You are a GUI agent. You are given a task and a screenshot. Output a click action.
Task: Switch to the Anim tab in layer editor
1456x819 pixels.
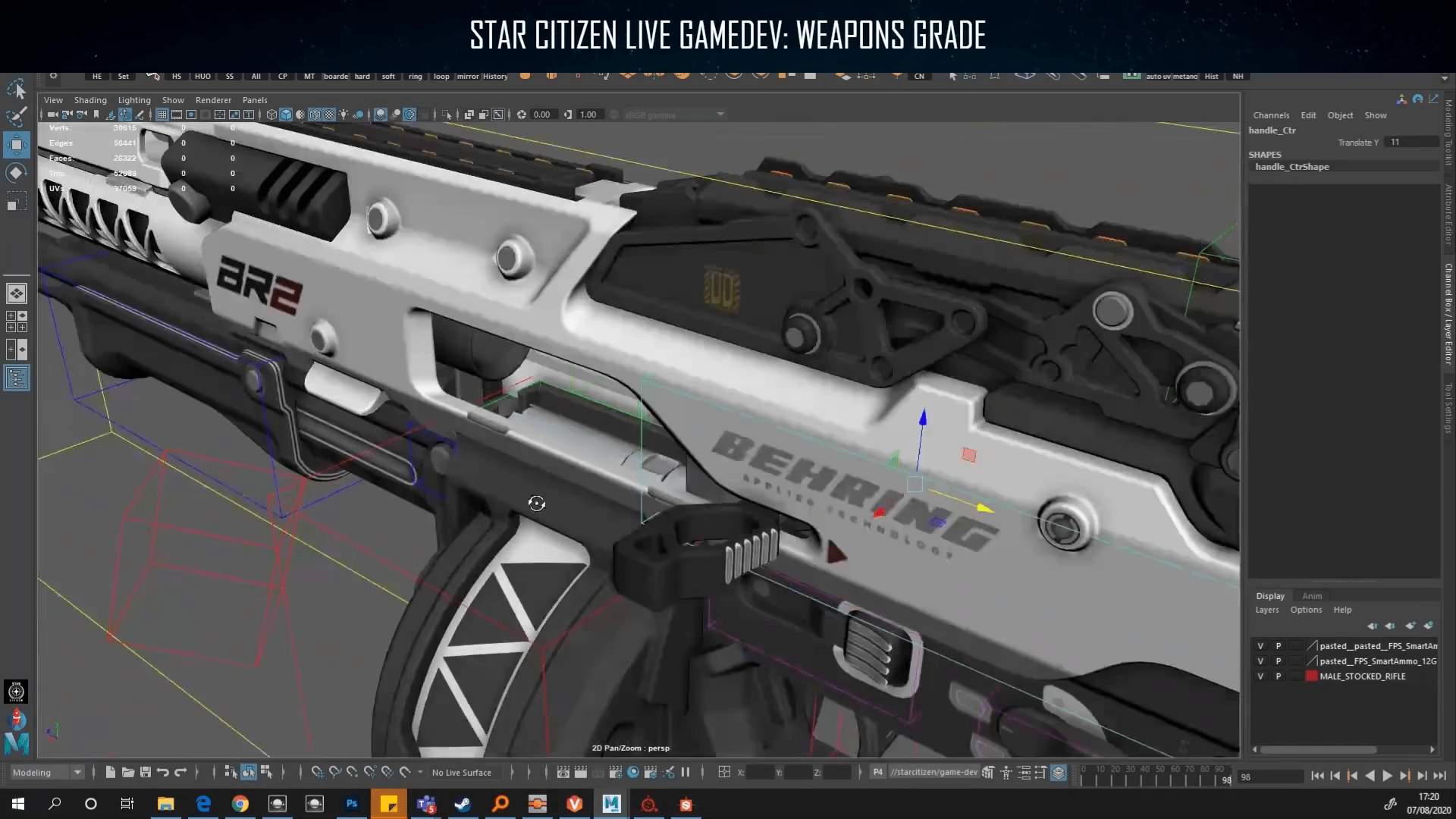1312,596
